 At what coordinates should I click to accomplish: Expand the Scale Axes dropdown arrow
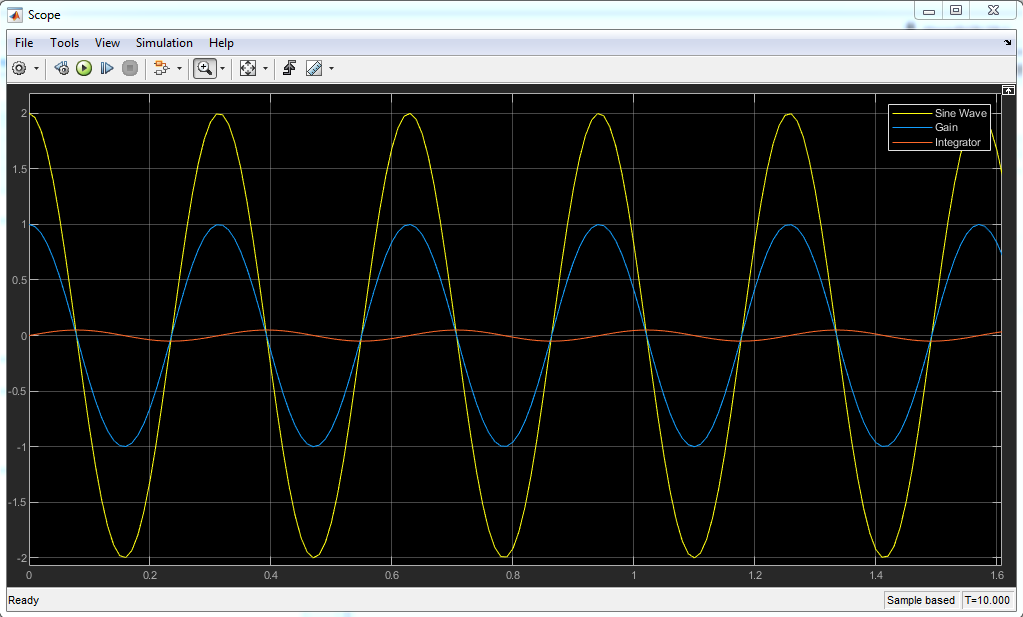tap(265, 69)
